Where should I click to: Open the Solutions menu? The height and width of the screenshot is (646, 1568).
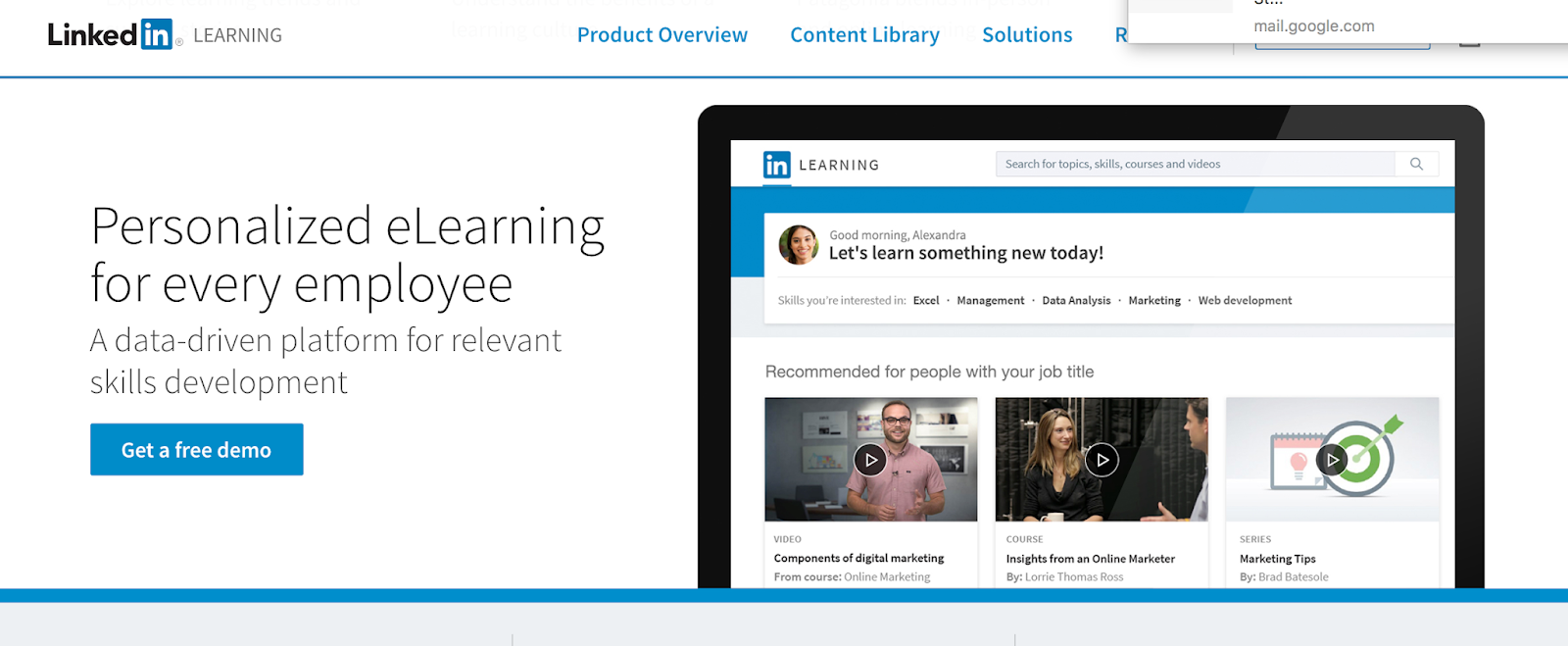coord(1027,35)
